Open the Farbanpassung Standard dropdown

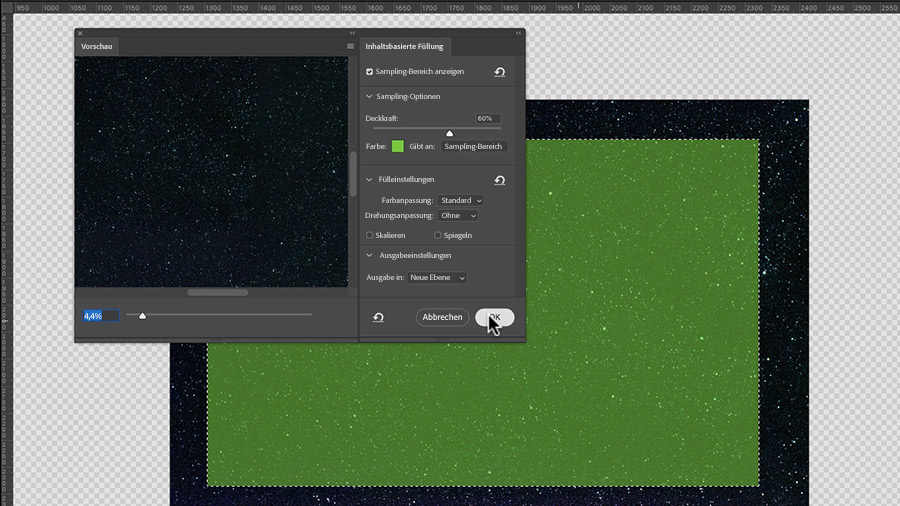click(460, 200)
